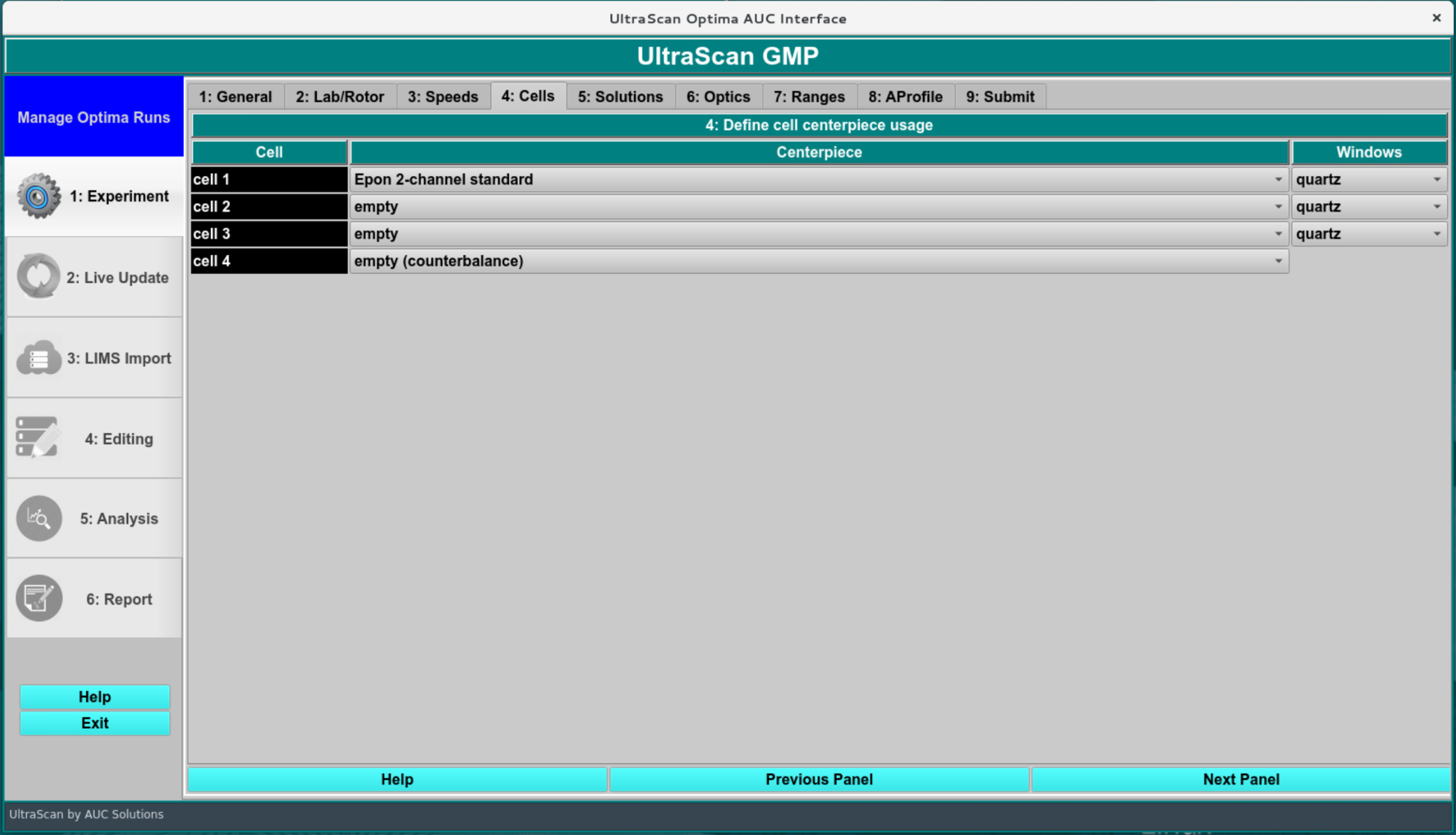Open the 9: Submit tab
The height and width of the screenshot is (835, 1456).
click(999, 97)
